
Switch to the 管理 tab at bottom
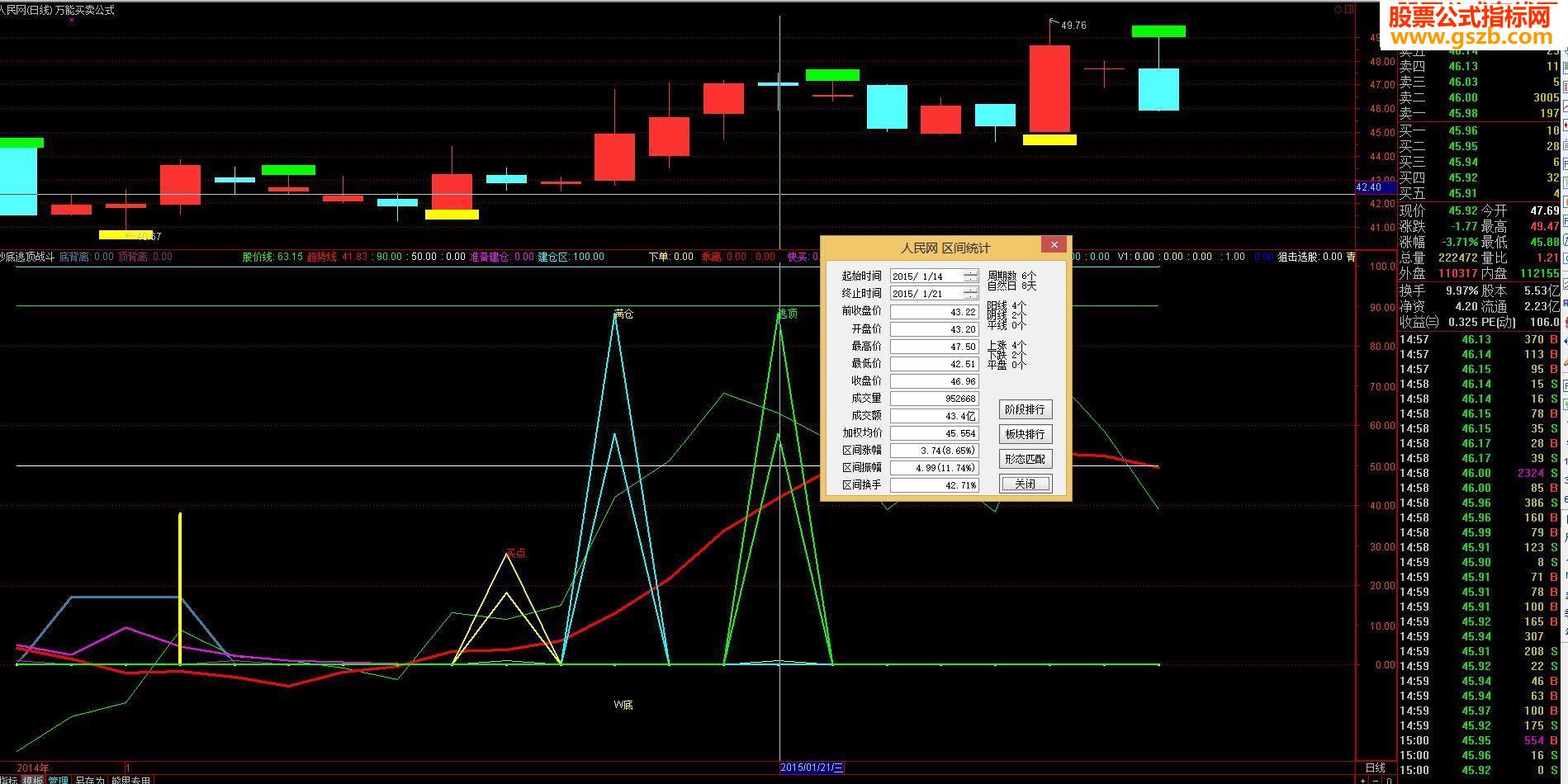pyautogui.click(x=58, y=780)
